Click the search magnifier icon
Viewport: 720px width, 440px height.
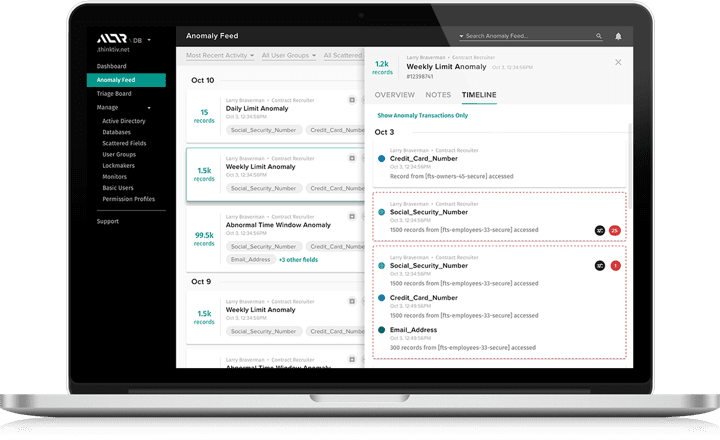599,36
